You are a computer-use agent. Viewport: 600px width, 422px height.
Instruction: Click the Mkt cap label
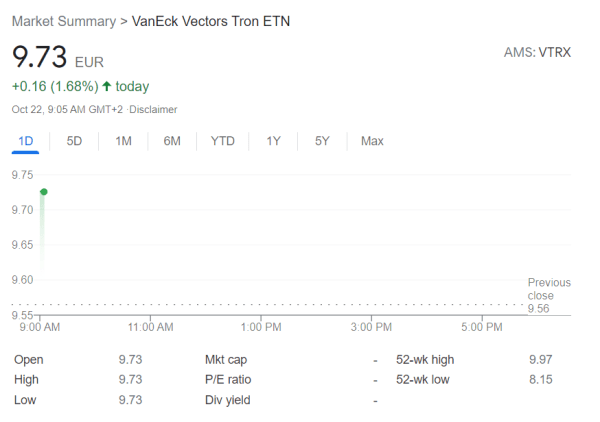click(x=225, y=360)
